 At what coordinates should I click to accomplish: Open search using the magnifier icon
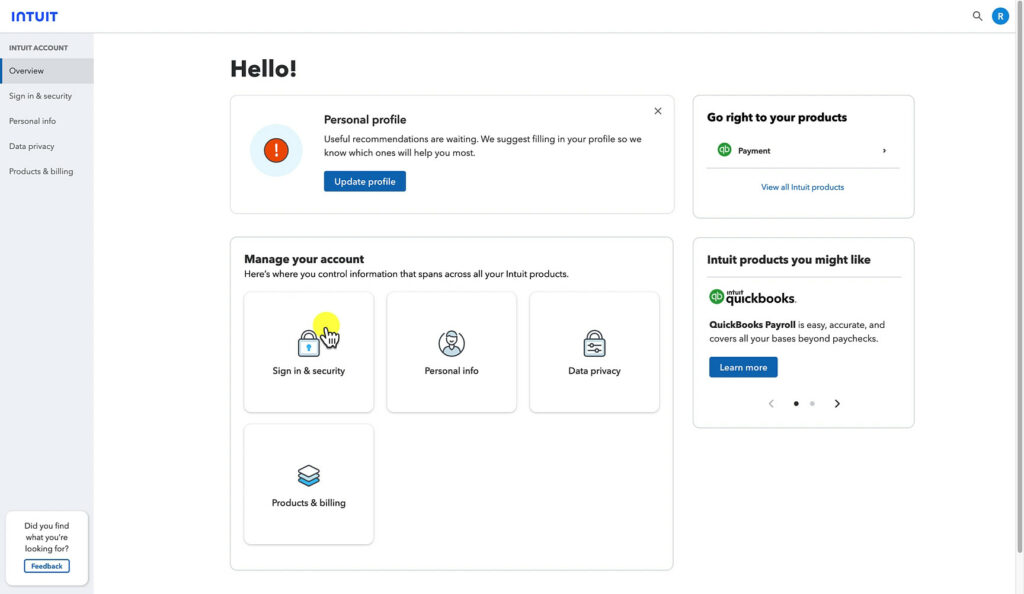[977, 16]
